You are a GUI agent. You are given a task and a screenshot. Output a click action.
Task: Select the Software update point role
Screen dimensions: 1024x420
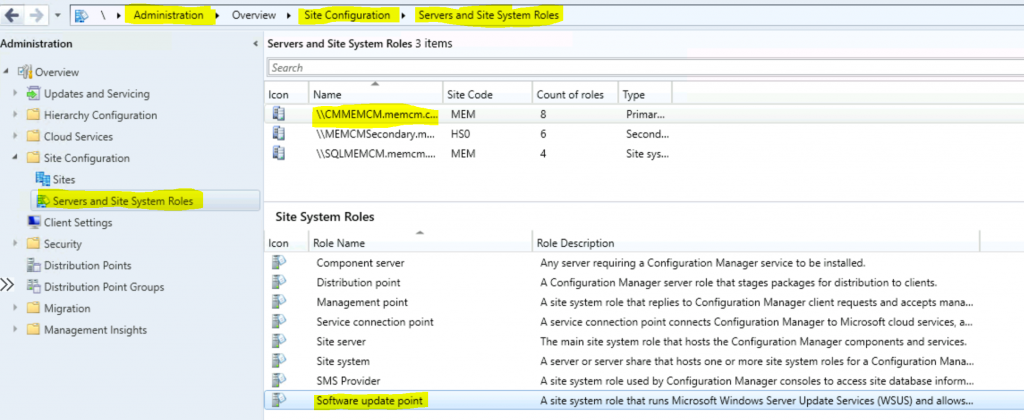[x=643, y=400]
